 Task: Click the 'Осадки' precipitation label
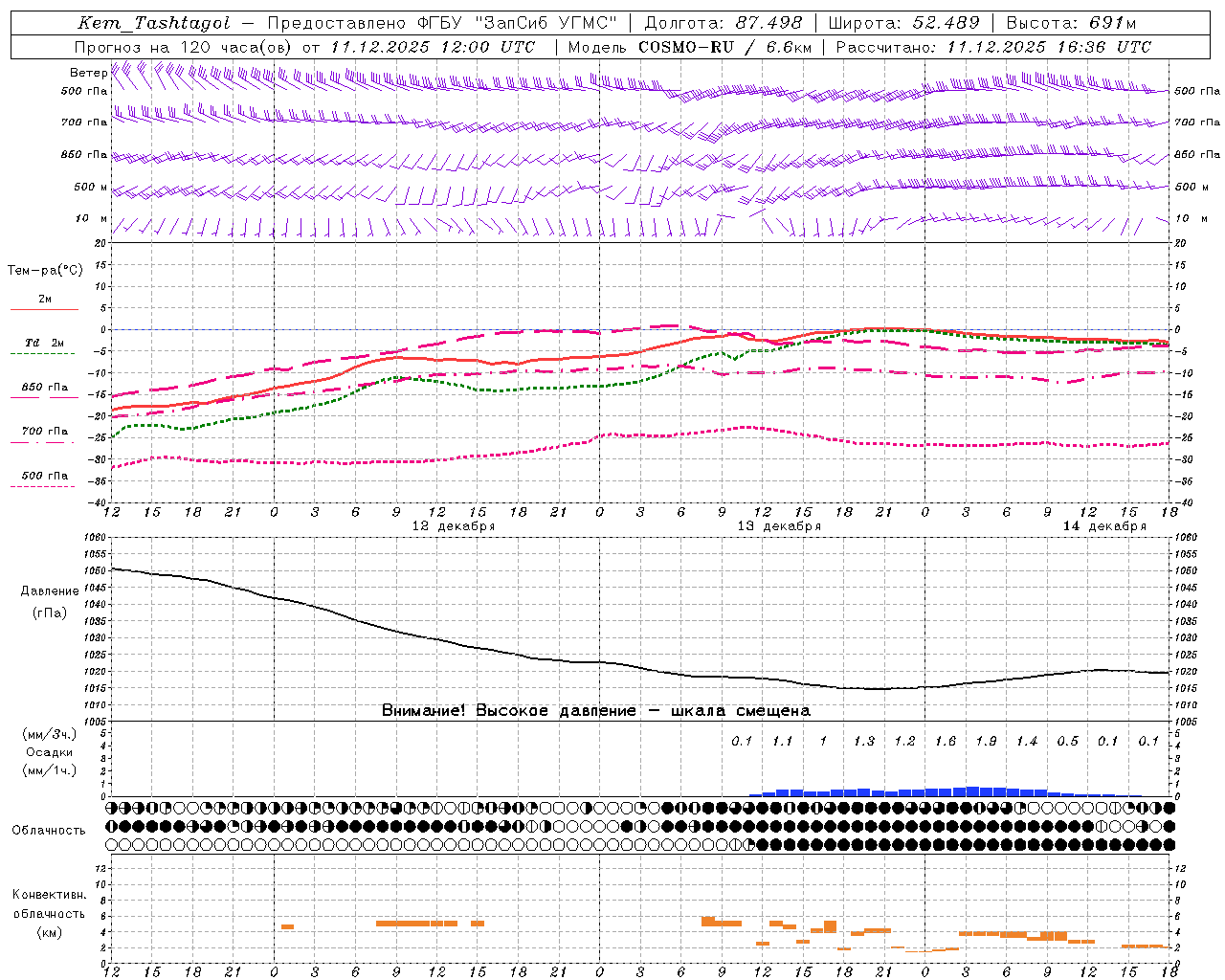click(50, 752)
